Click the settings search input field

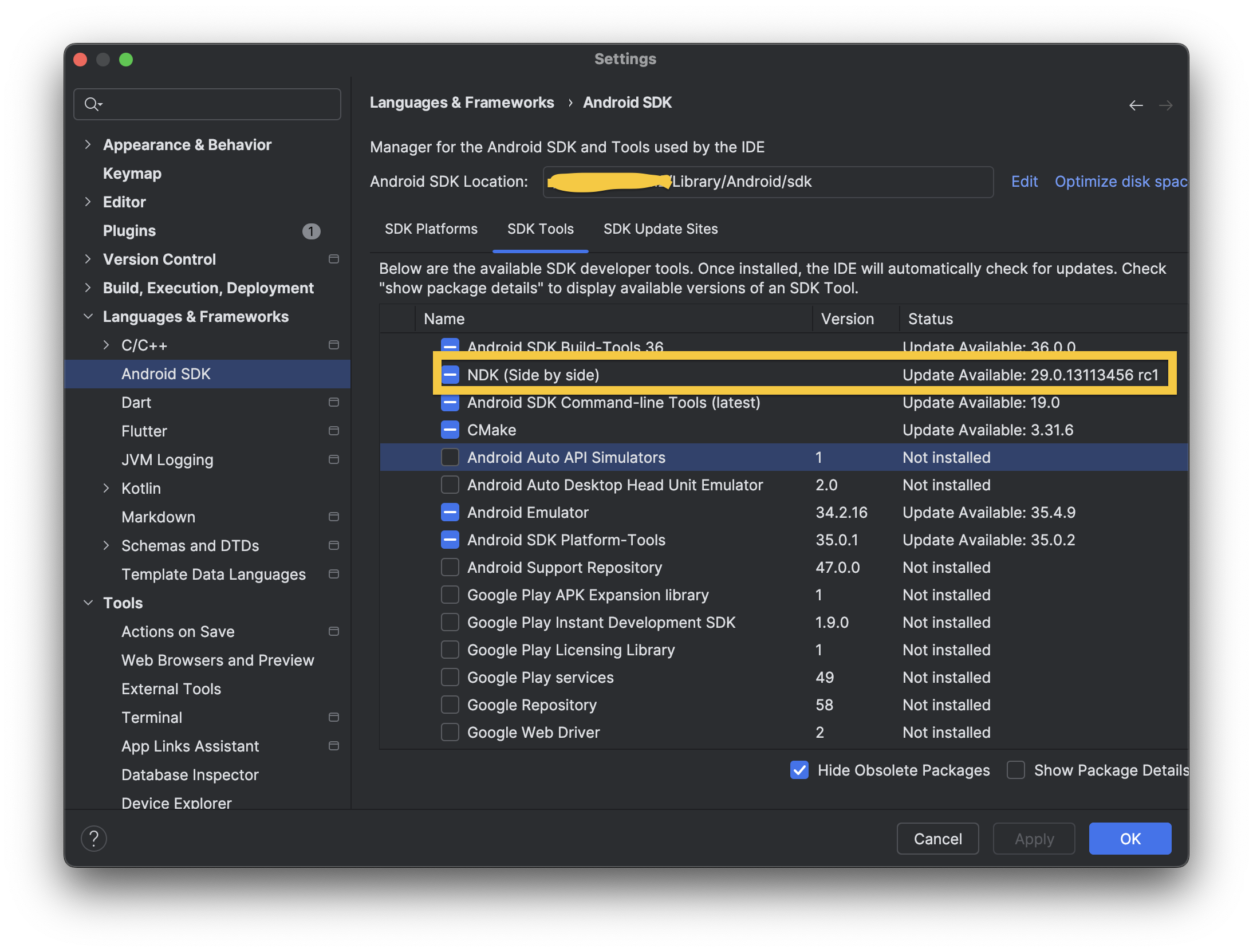pos(218,104)
